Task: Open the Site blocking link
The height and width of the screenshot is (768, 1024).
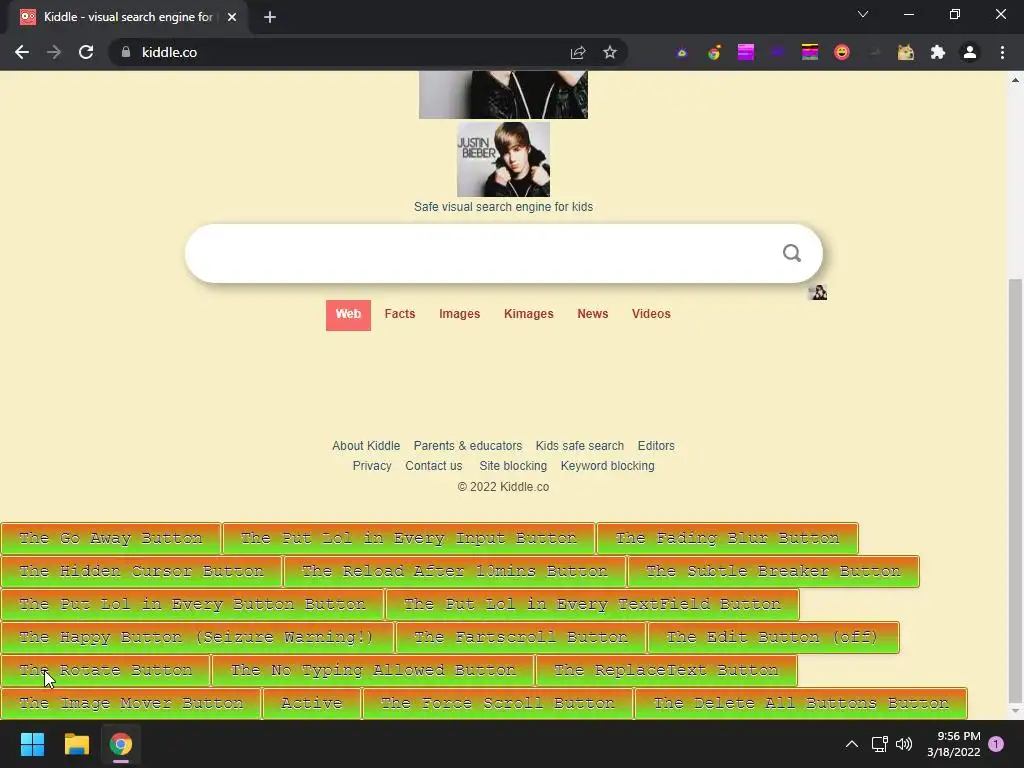Action: [513, 466]
